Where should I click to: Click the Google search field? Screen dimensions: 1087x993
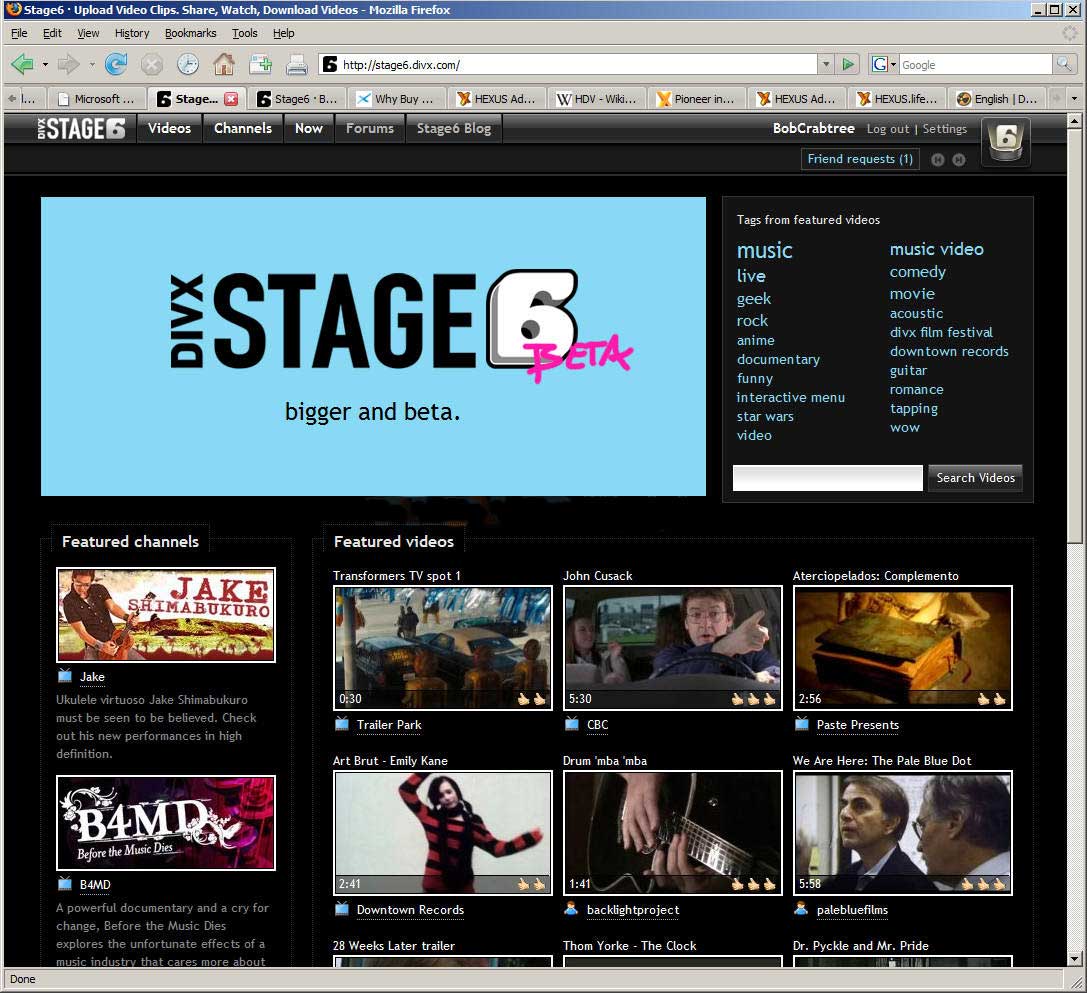(x=976, y=64)
